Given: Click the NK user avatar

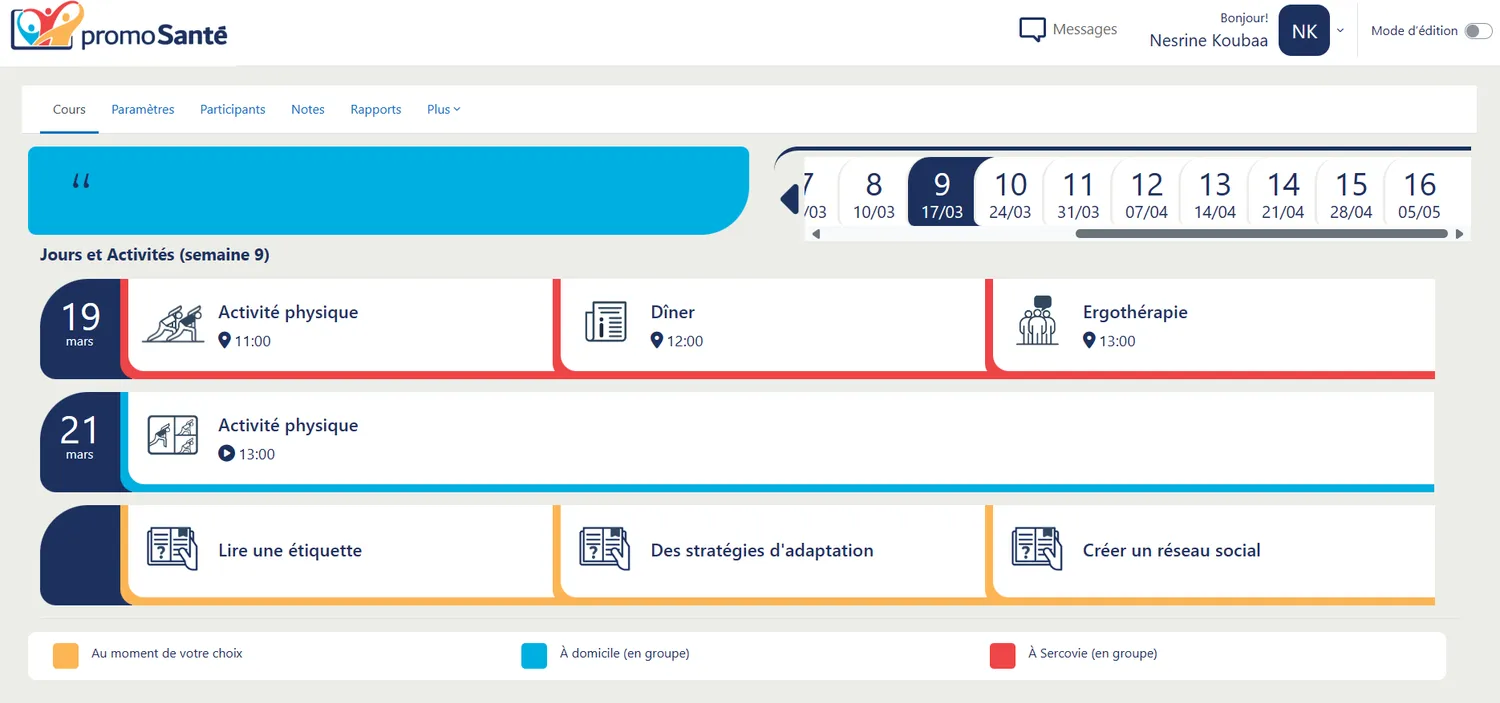Looking at the screenshot, I should [1304, 31].
